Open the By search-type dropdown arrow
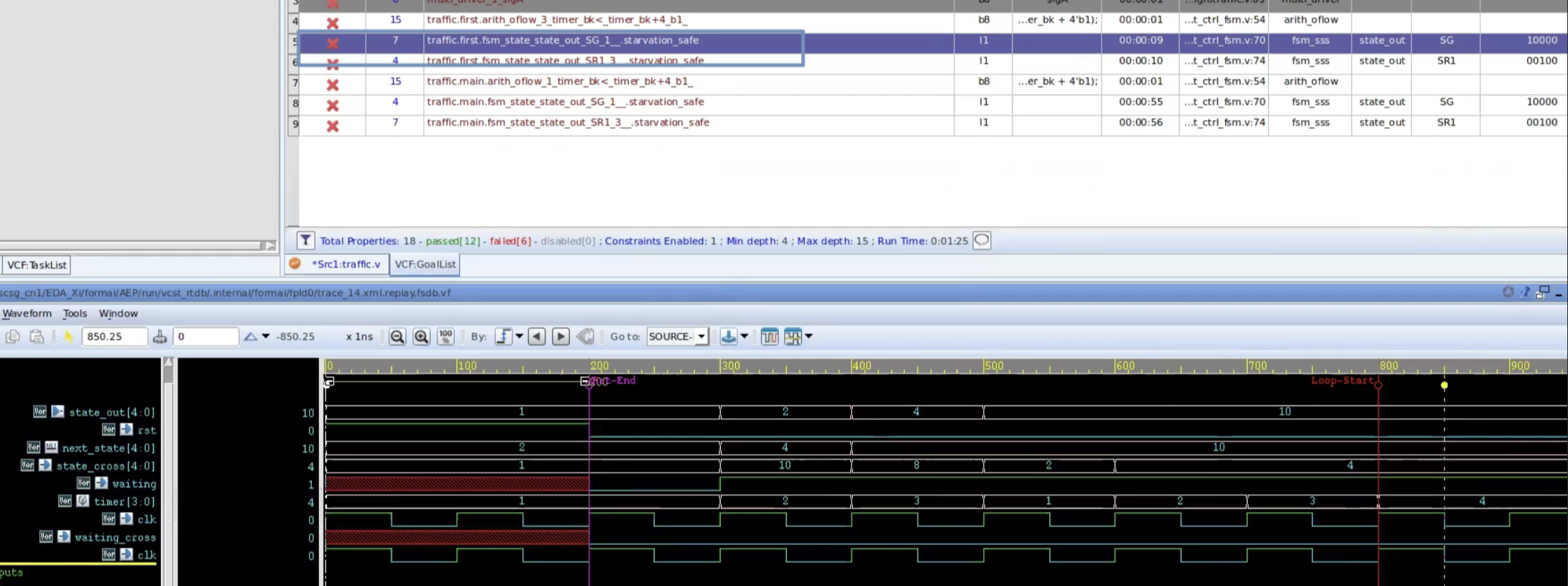Viewport: 1568px width, 586px height. 519,336
